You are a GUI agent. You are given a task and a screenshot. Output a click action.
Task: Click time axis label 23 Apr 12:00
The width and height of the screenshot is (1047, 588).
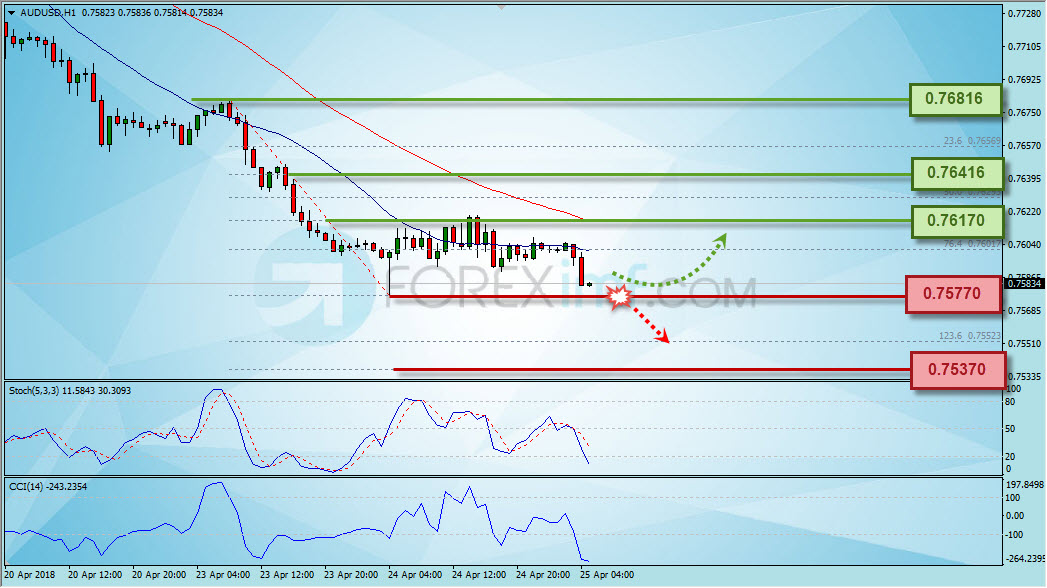coord(287,575)
